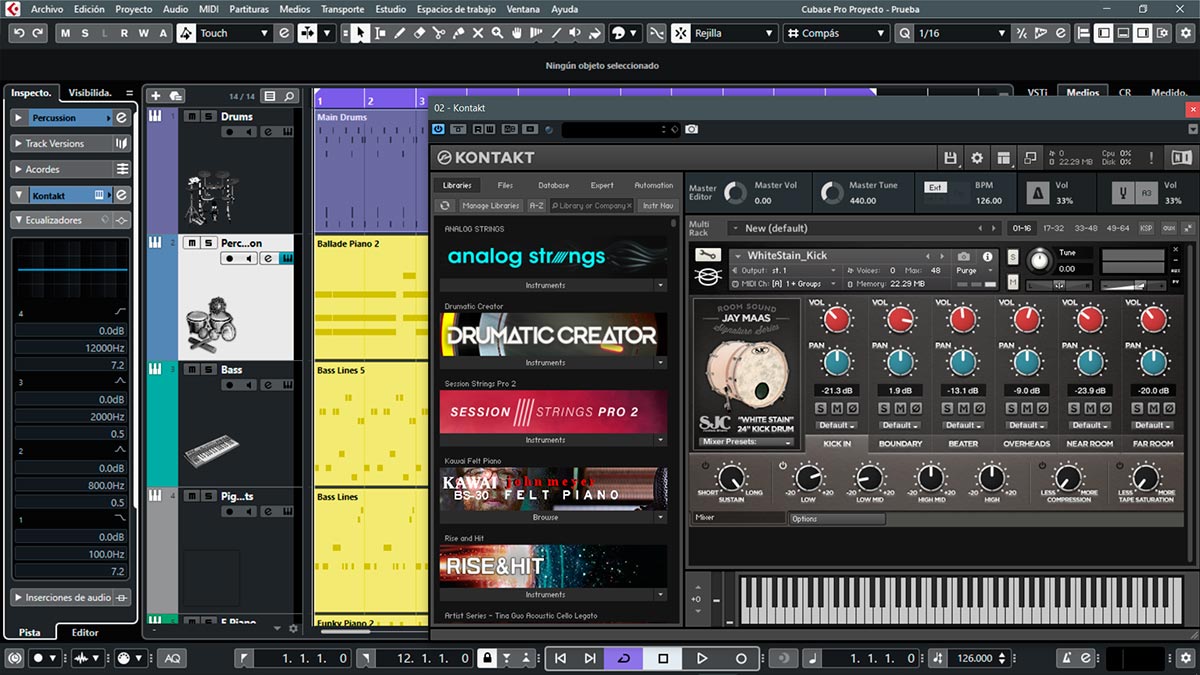Click the Master Vol knob in Kontakt
Viewport: 1200px width, 675px height.
pyautogui.click(x=735, y=192)
